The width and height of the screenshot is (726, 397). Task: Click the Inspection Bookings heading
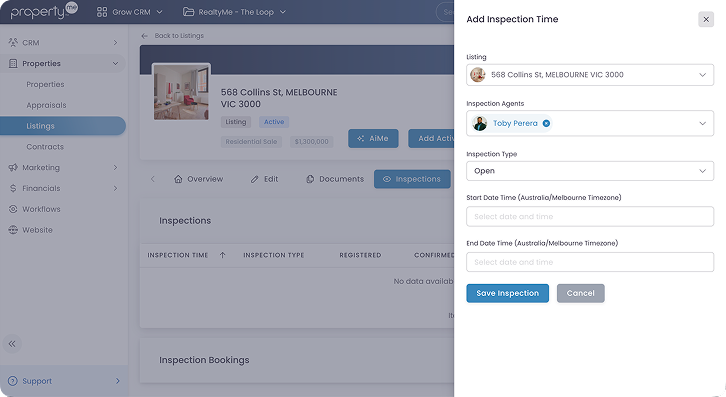[x=204, y=360]
